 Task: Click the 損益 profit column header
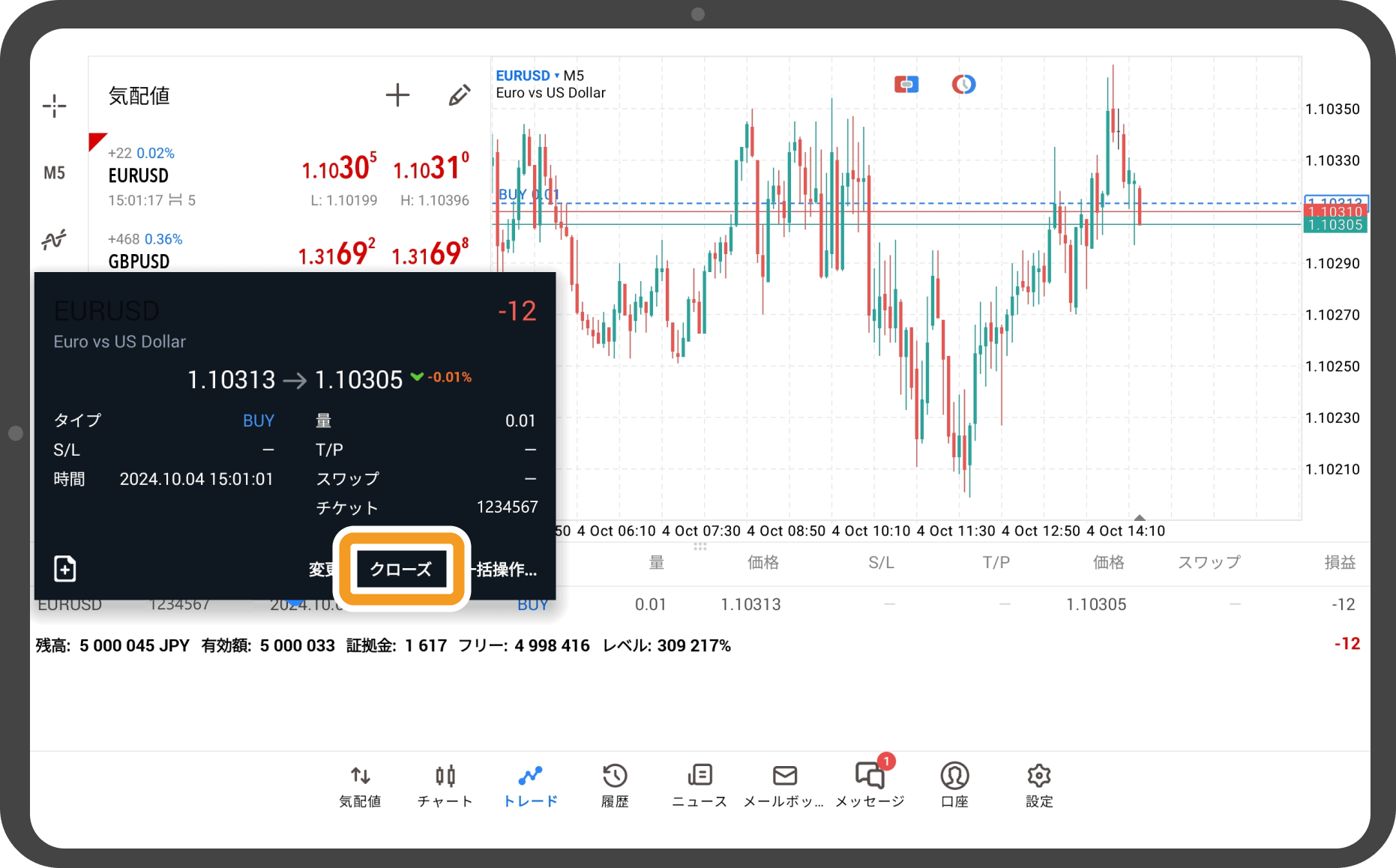pyautogui.click(x=1339, y=563)
